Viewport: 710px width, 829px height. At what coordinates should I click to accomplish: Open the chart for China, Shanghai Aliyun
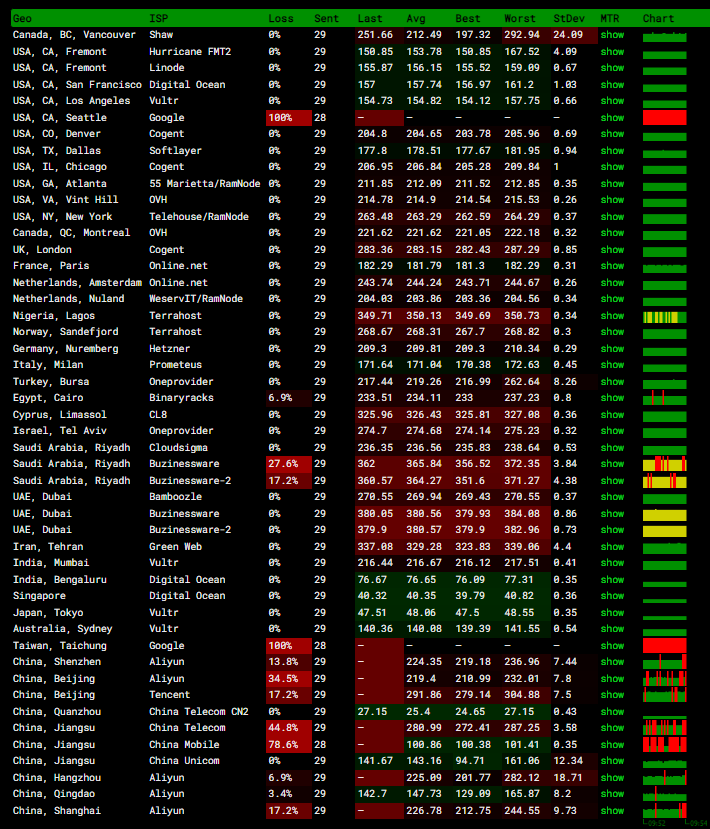pyautogui.click(x=665, y=810)
